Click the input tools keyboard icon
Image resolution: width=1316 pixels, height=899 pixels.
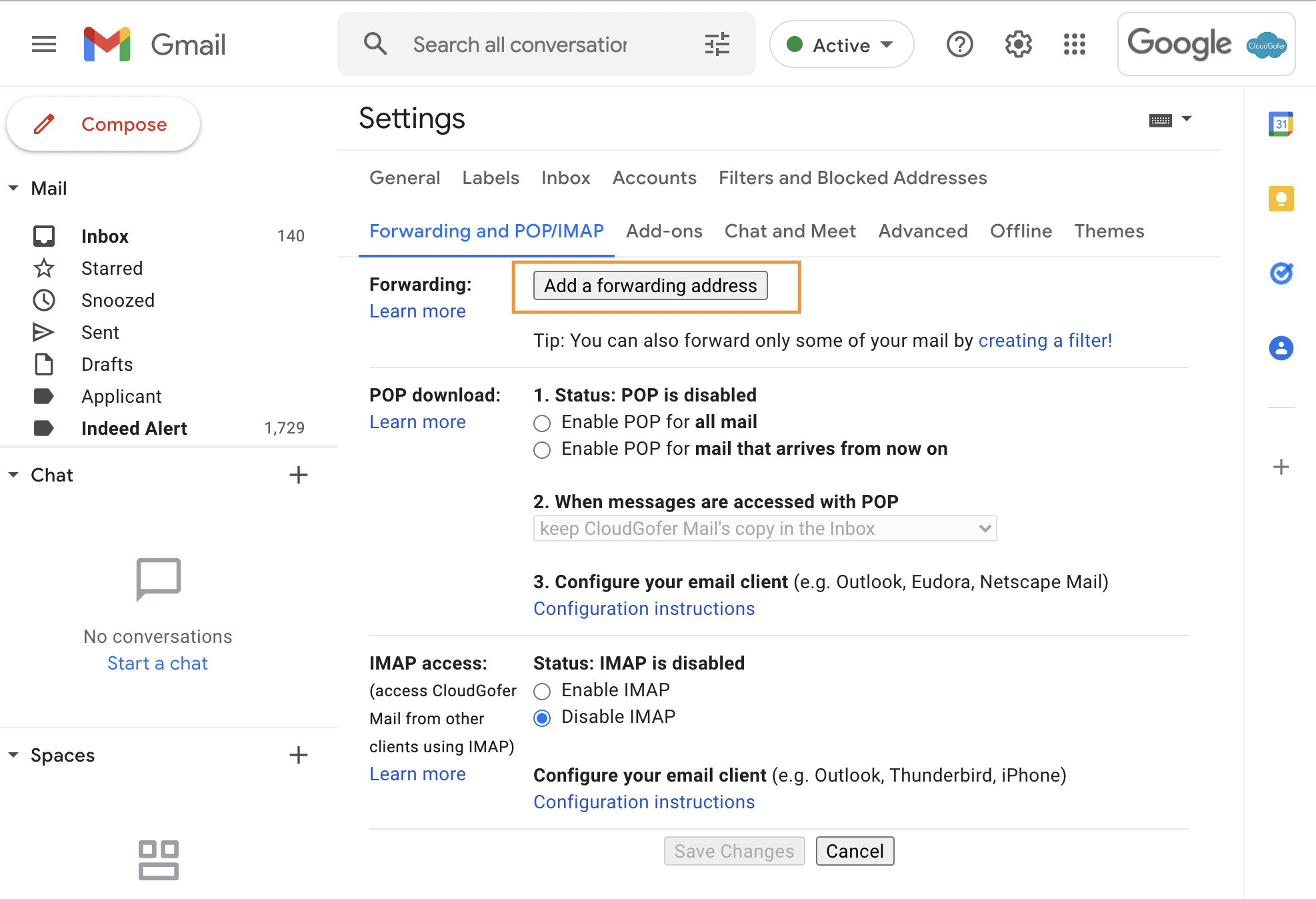(1160, 120)
